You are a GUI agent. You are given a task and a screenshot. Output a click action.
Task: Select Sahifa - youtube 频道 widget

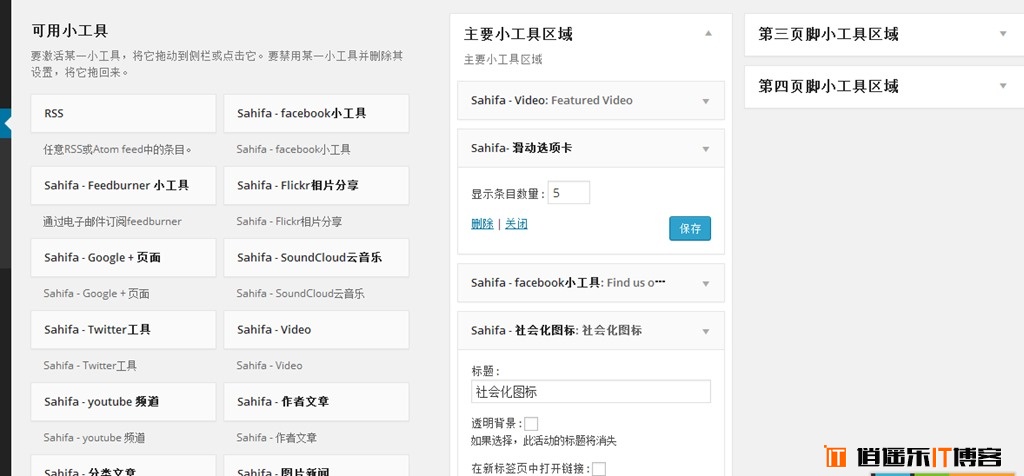click(x=123, y=402)
